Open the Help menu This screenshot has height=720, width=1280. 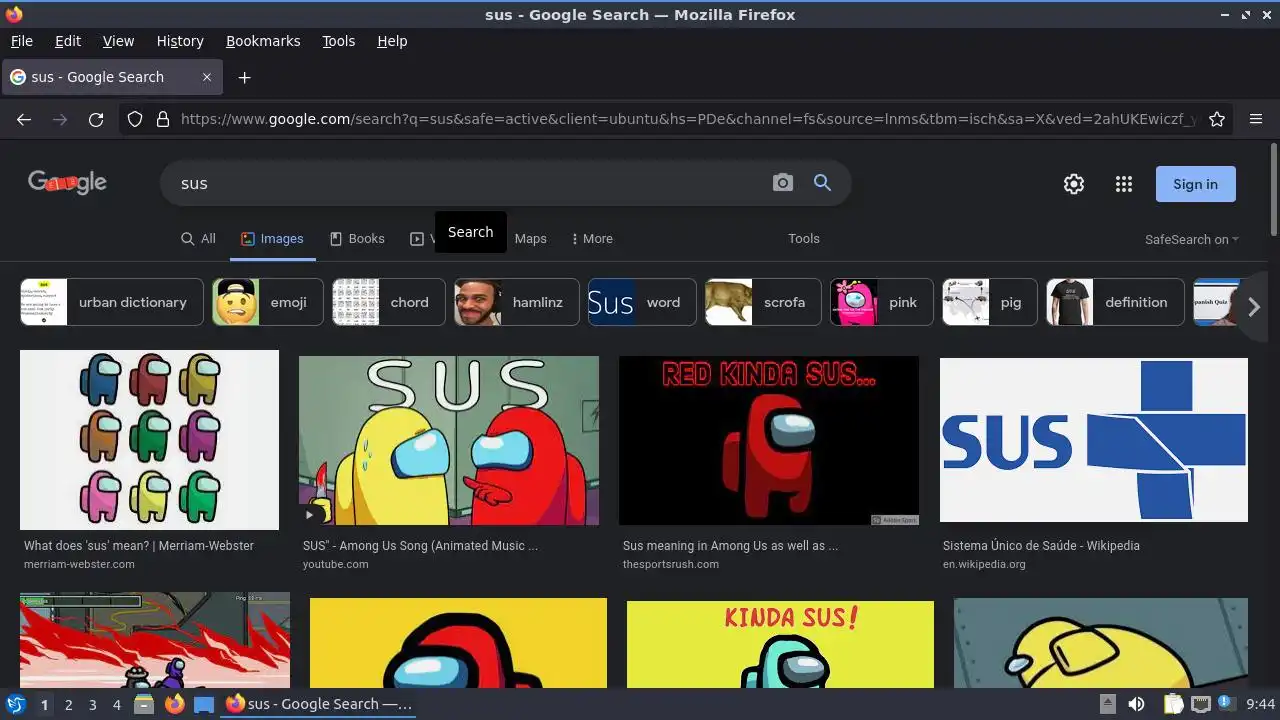(392, 41)
